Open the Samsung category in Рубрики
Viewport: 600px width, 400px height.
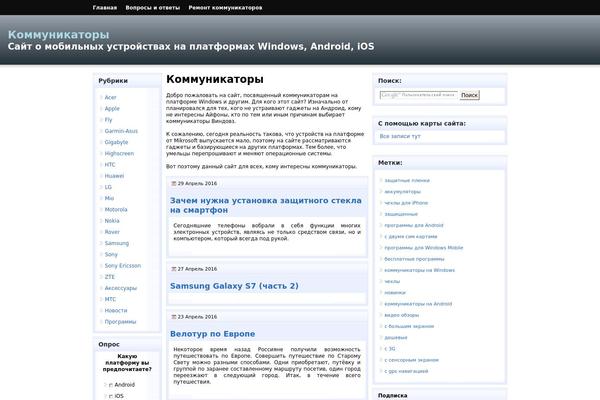[x=117, y=243]
